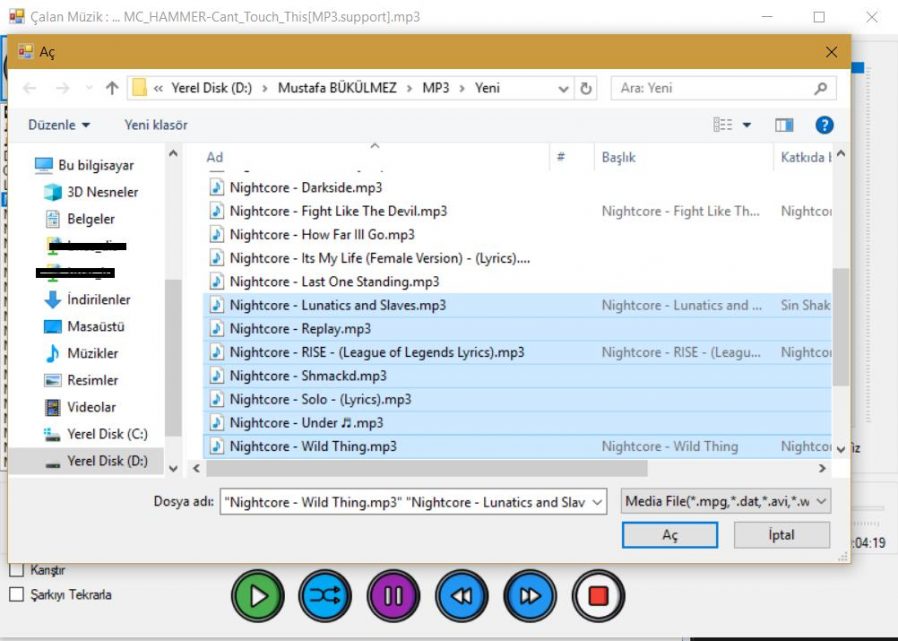Confirm selection with the Aç button
The width and height of the screenshot is (898, 641).
click(670, 535)
